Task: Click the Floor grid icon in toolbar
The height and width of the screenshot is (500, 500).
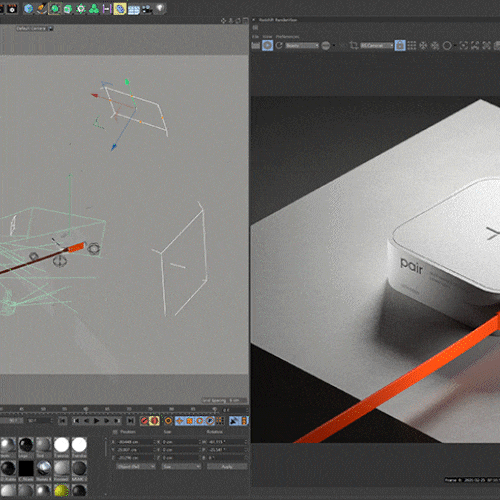Action: point(134,9)
